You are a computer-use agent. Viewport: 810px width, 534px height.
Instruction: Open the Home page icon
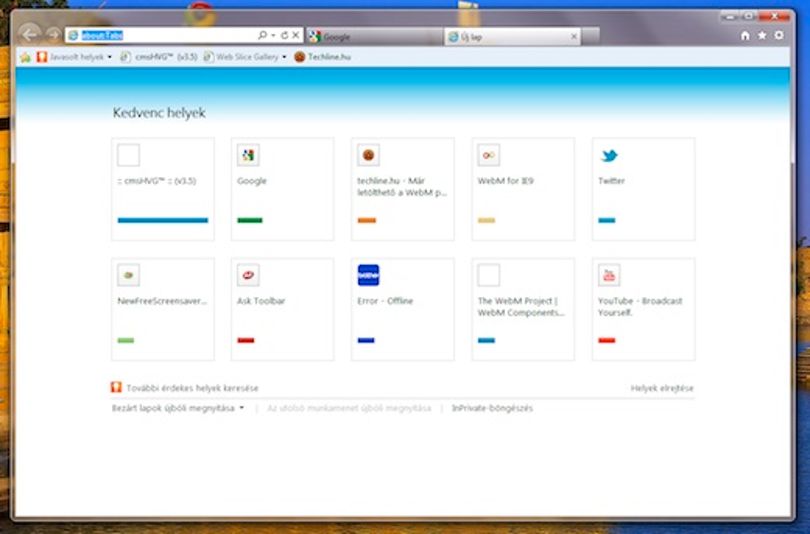pyautogui.click(x=745, y=36)
